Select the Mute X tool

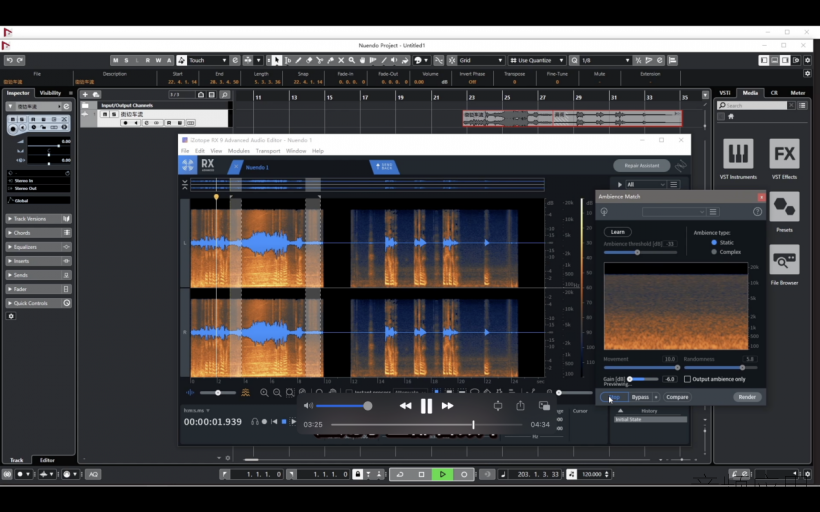pyautogui.click(x=341, y=60)
